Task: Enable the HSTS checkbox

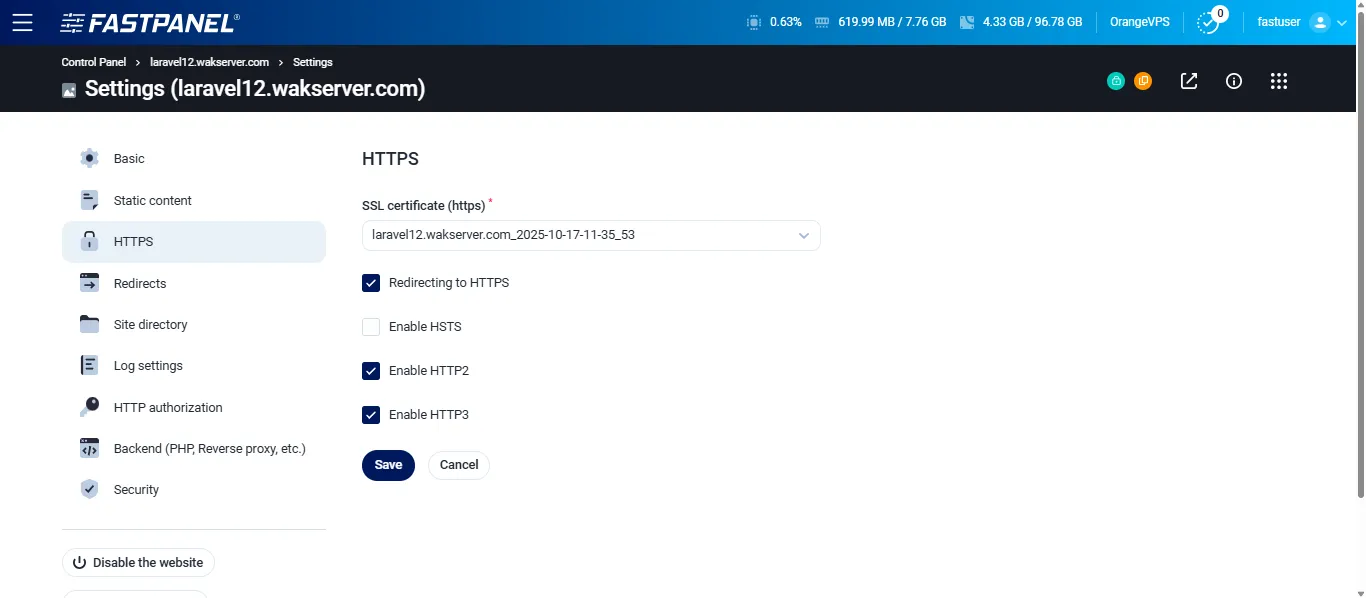Action: (371, 327)
